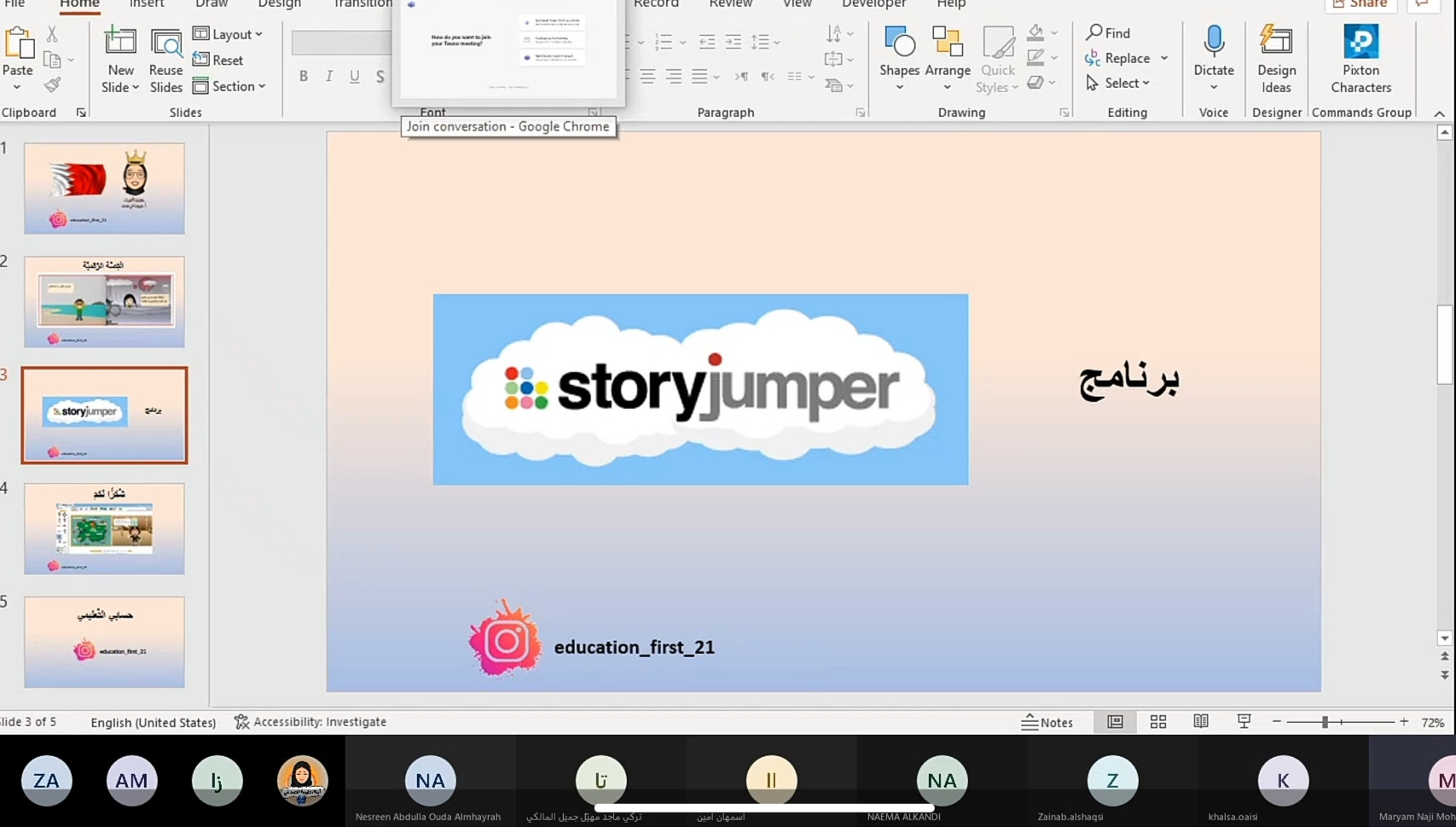Toggle Bold formatting

point(304,76)
